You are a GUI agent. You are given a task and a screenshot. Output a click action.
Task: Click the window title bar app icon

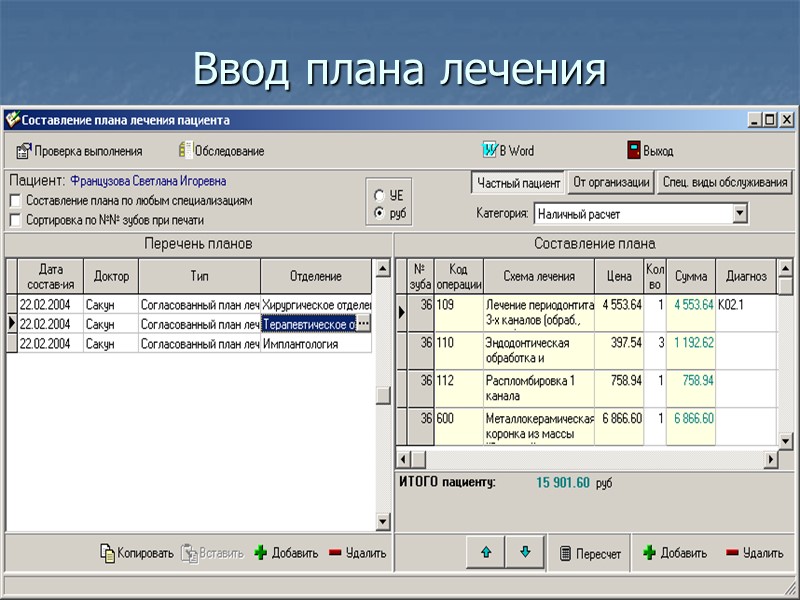point(12,120)
